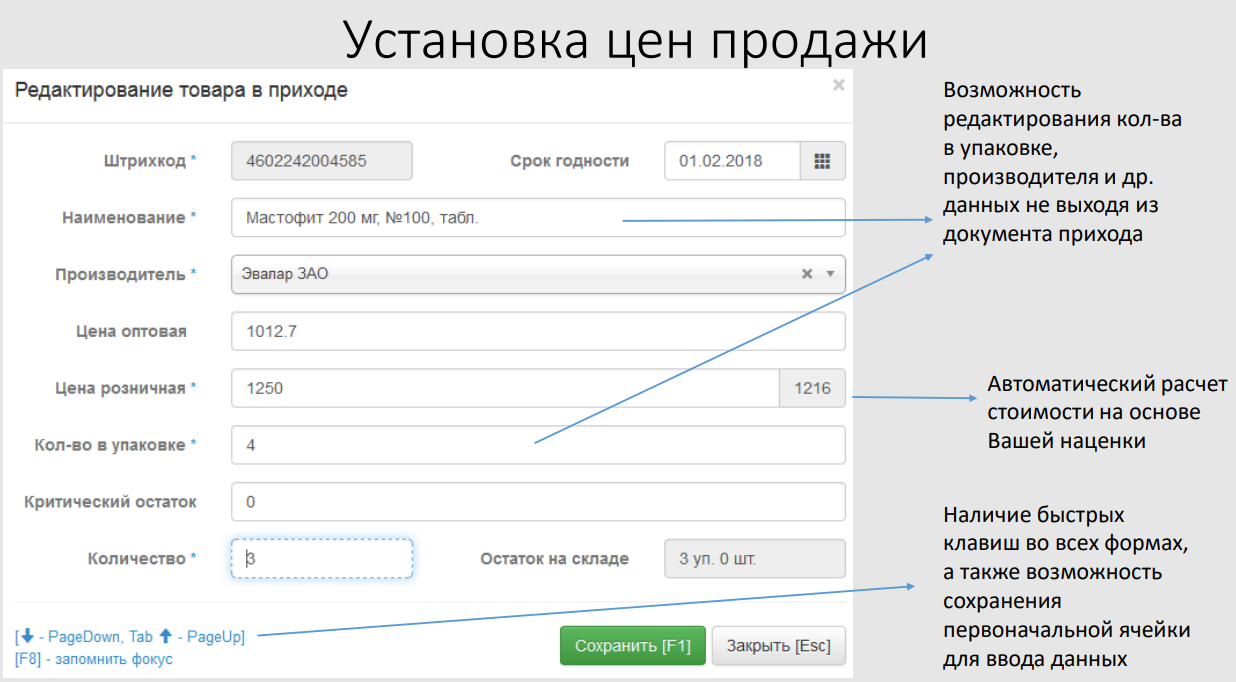Screen dimensions: 1236x682
Task: Click the [F8] запомнить фокус link
Action: (x=94, y=659)
